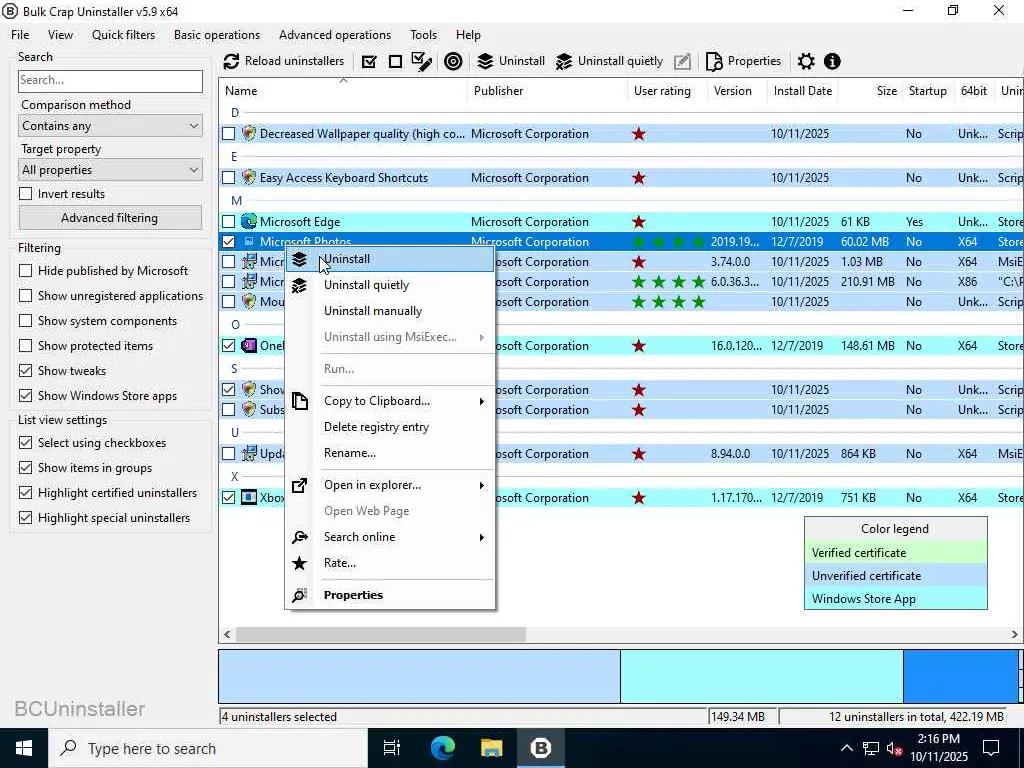Viewport: 1024px width, 768px height.
Task: Click the Uninstall quietly icon in context menu
Action: point(300,285)
